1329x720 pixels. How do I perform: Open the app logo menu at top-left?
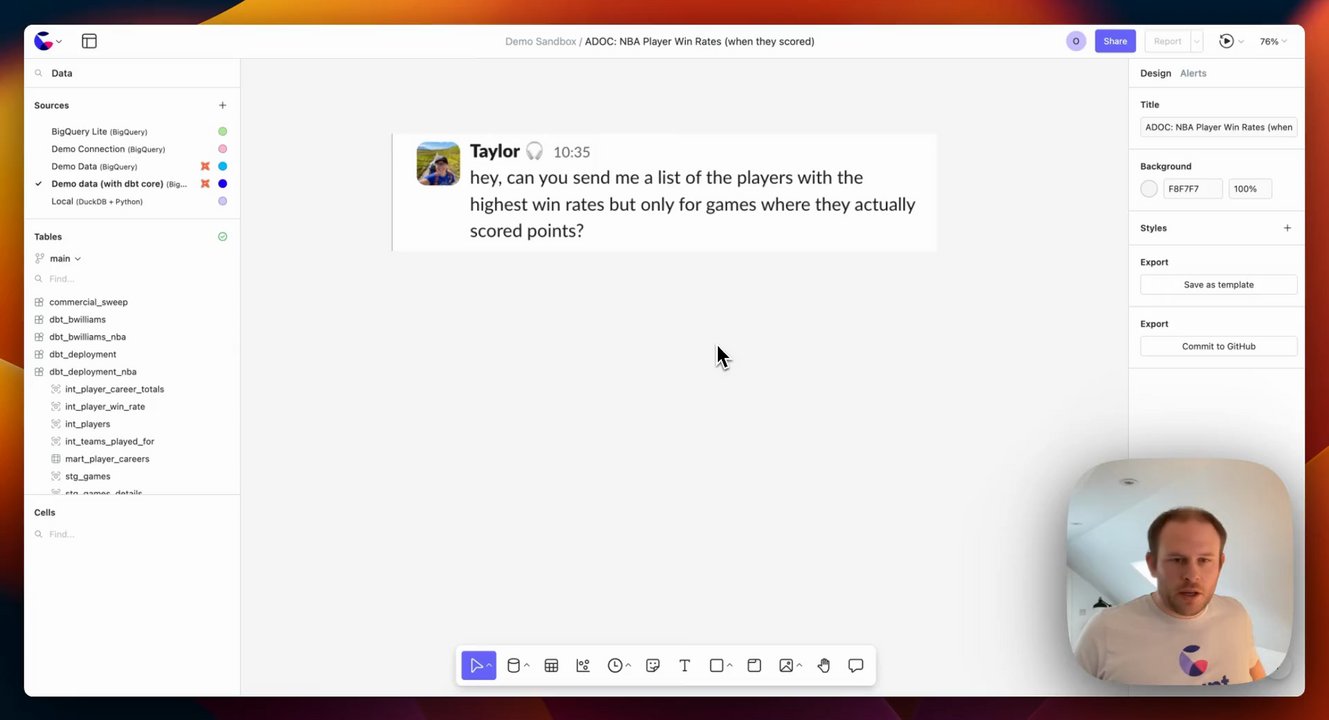click(43, 41)
